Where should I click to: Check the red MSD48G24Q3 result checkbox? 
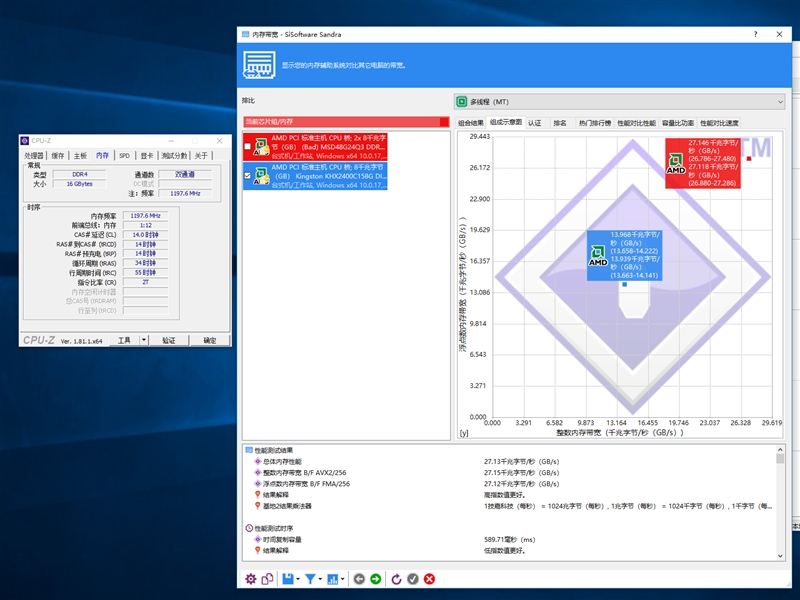pyautogui.click(x=247, y=146)
